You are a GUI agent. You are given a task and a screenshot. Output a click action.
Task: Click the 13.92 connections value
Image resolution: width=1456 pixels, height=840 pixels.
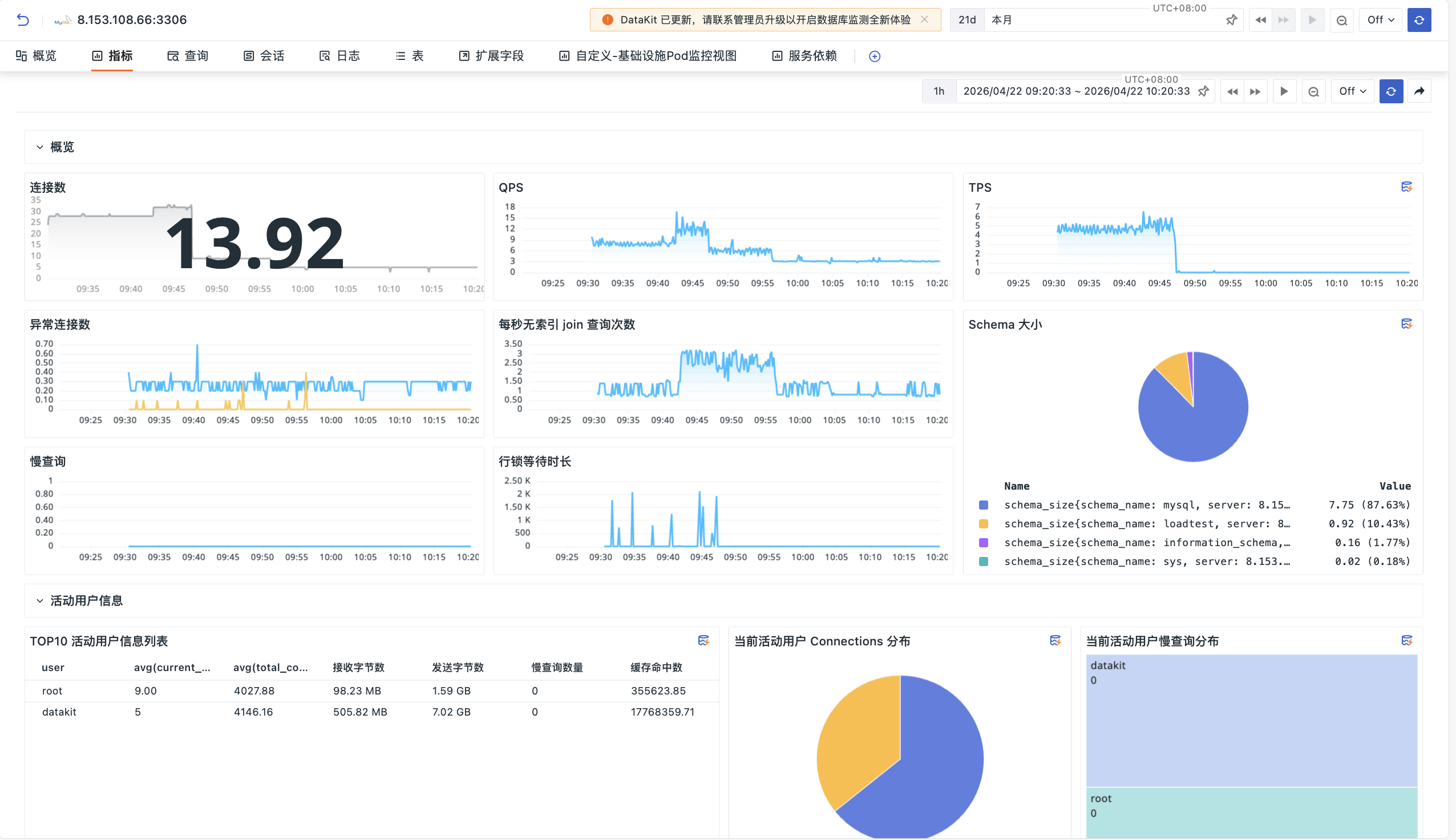(254, 243)
